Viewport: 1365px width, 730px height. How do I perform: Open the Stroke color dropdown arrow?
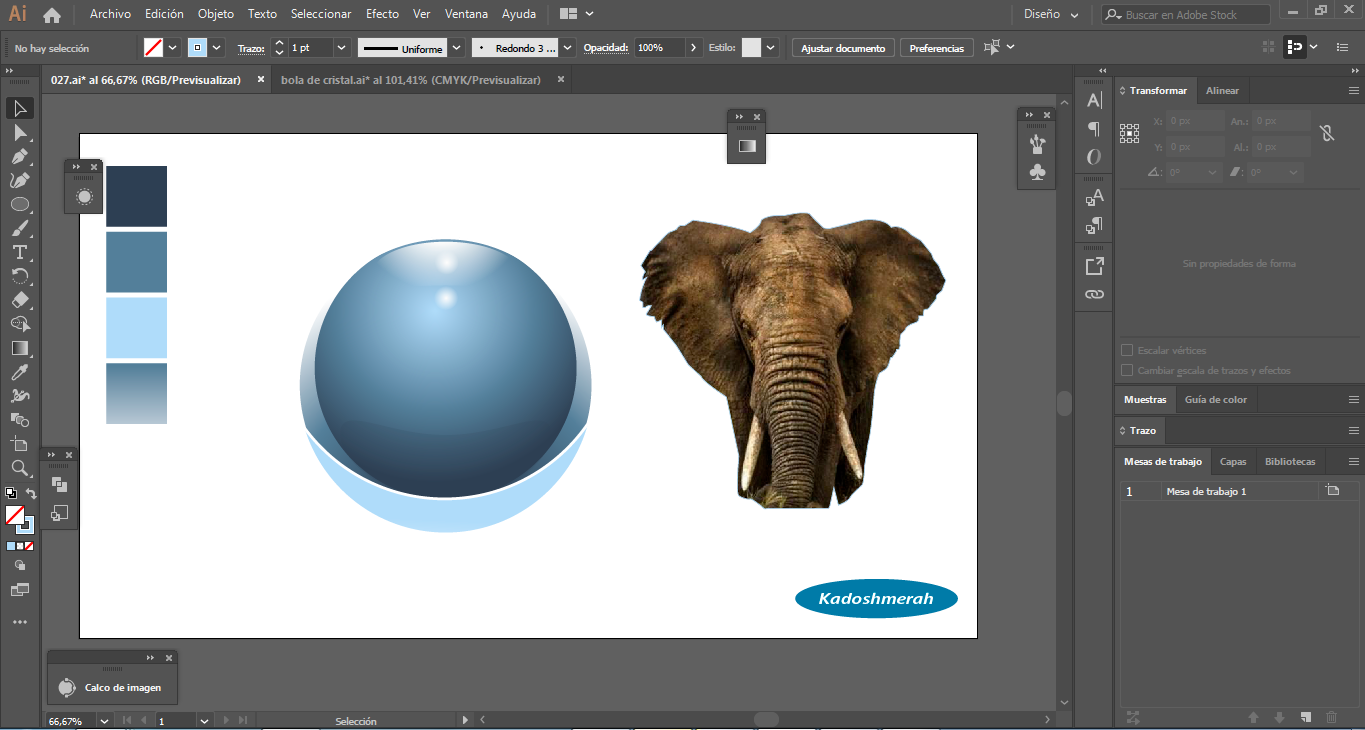coord(217,47)
